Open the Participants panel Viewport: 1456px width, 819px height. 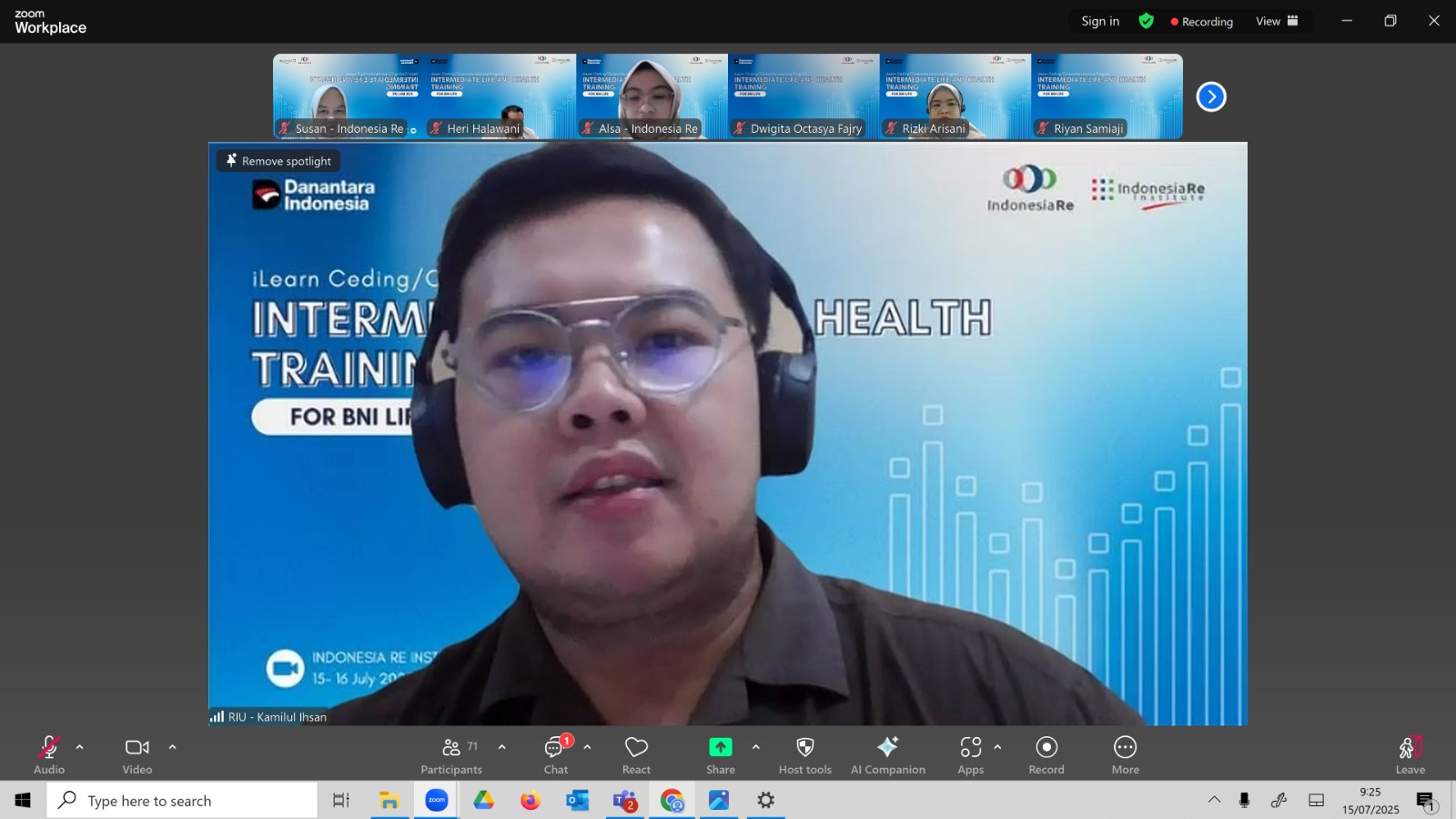(x=451, y=755)
